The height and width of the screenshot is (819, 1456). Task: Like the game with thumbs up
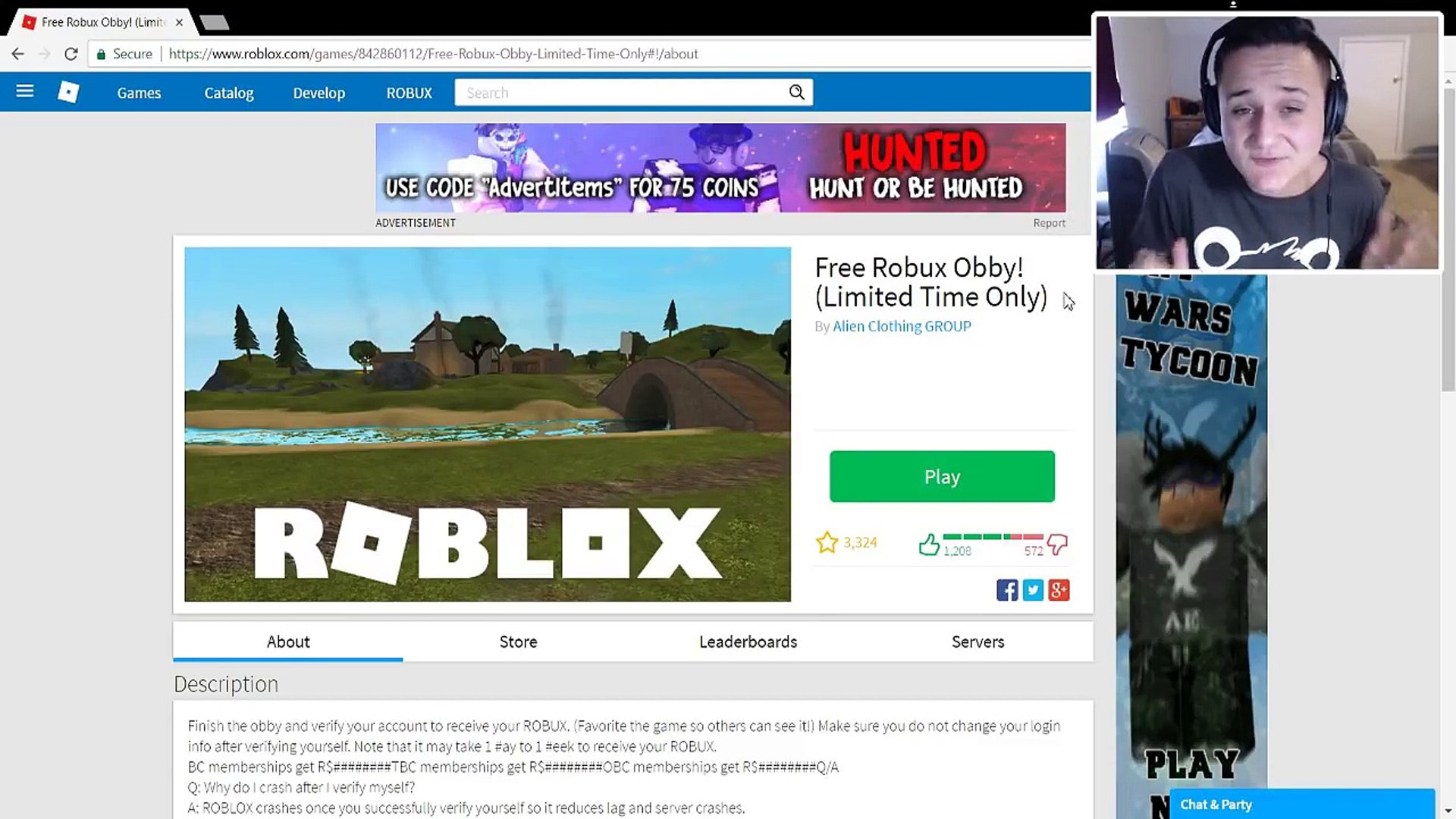(929, 544)
